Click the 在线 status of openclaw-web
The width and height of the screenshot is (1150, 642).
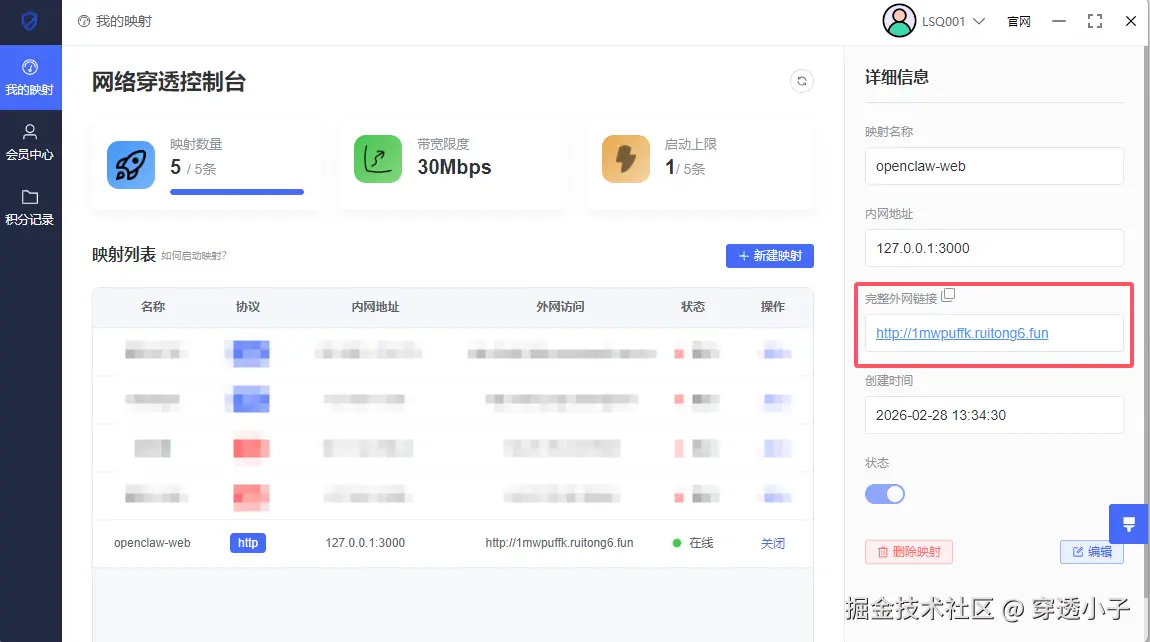[x=693, y=543]
